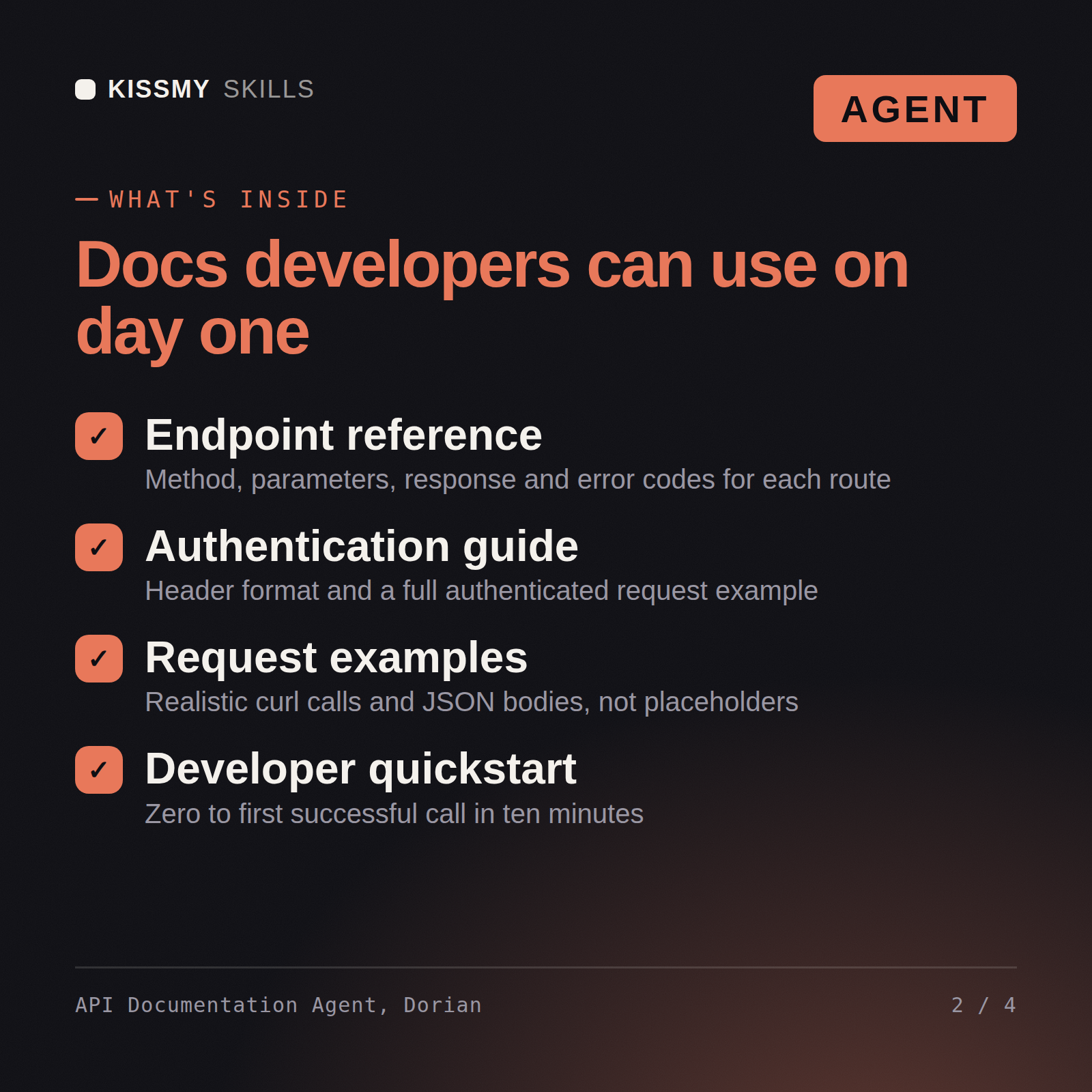The height and width of the screenshot is (1092, 1092).
Task: Click the '2 / 4' page indicator
Action: tap(983, 1005)
